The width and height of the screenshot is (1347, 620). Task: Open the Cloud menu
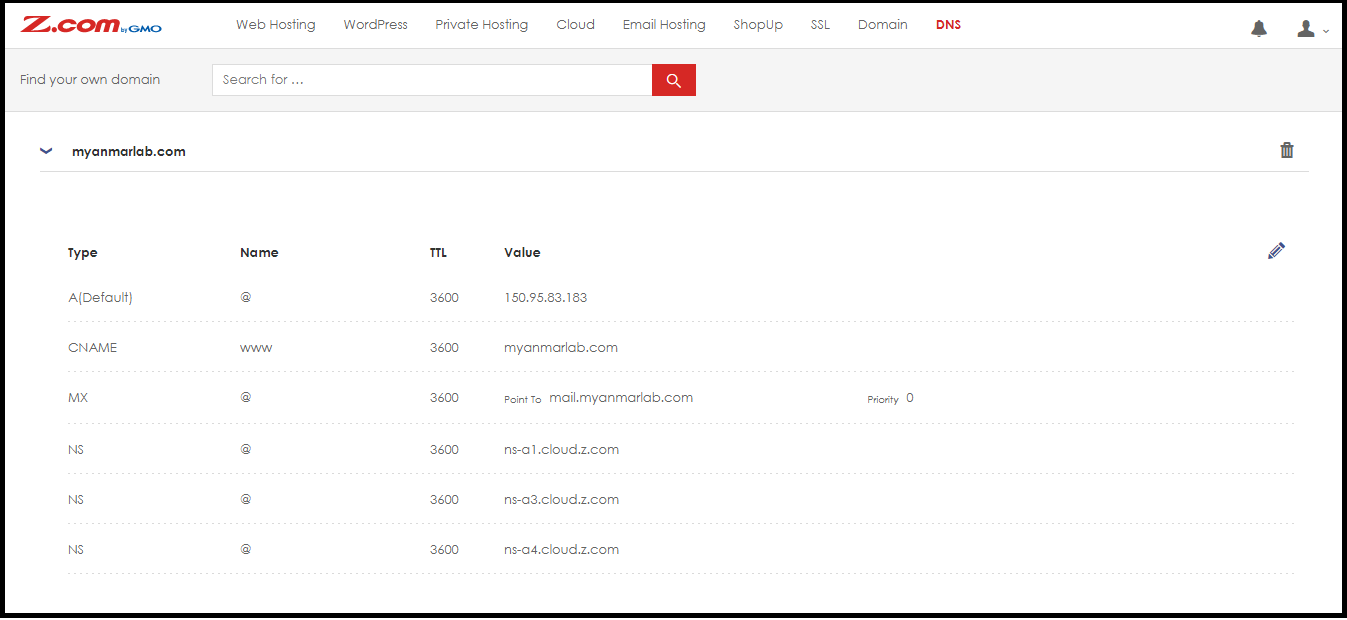(576, 25)
